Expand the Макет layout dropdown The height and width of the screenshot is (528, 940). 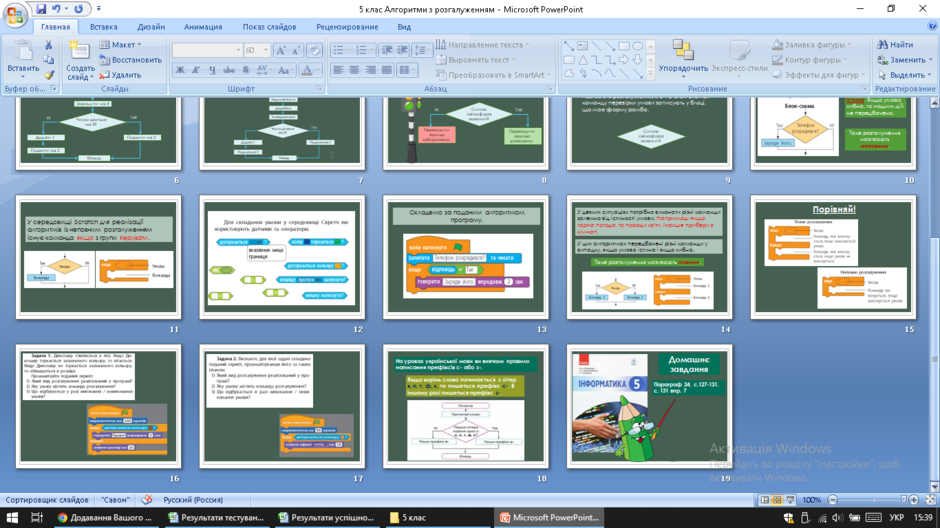(120, 44)
